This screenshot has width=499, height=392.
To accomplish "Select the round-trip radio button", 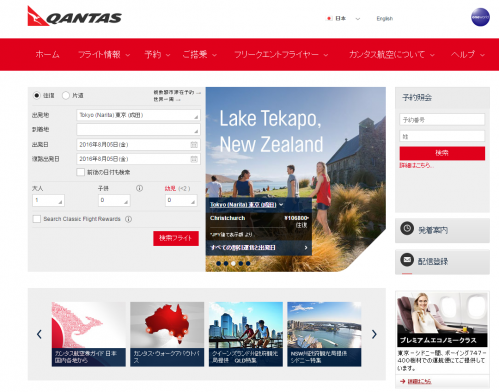I will click(x=36, y=95).
